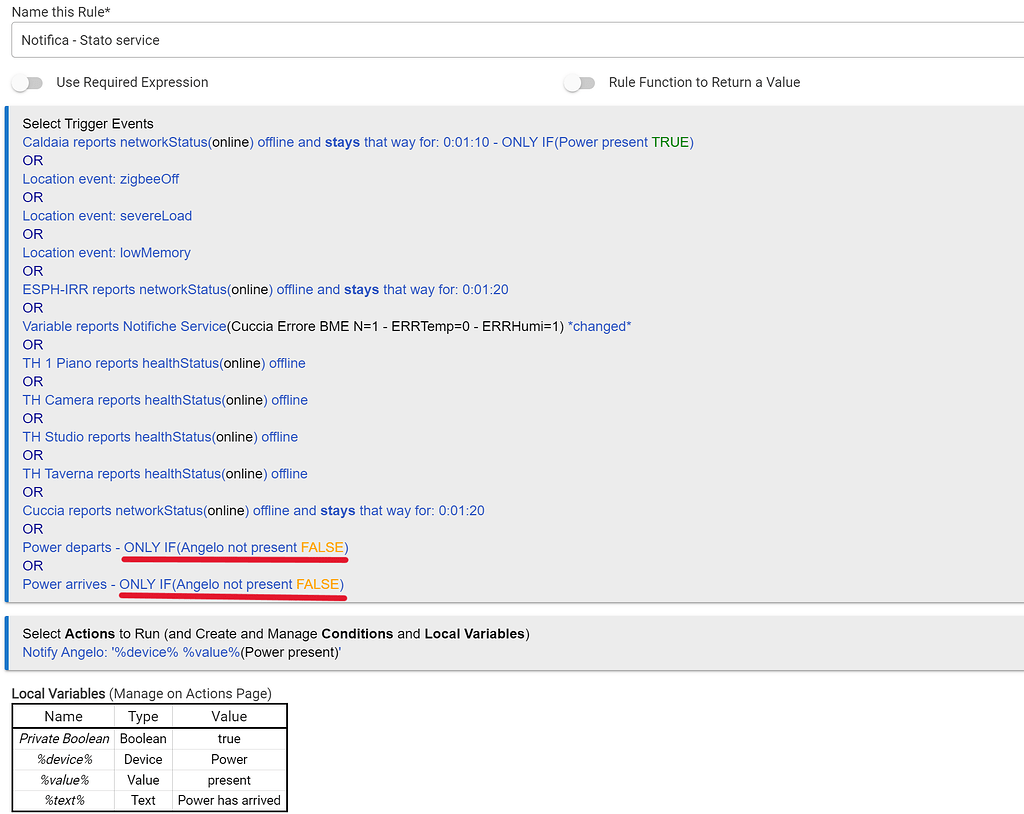Screen dimensions: 1024x814
Task: Click the Notify Angelo action
Action: click(x=182, y=653)
